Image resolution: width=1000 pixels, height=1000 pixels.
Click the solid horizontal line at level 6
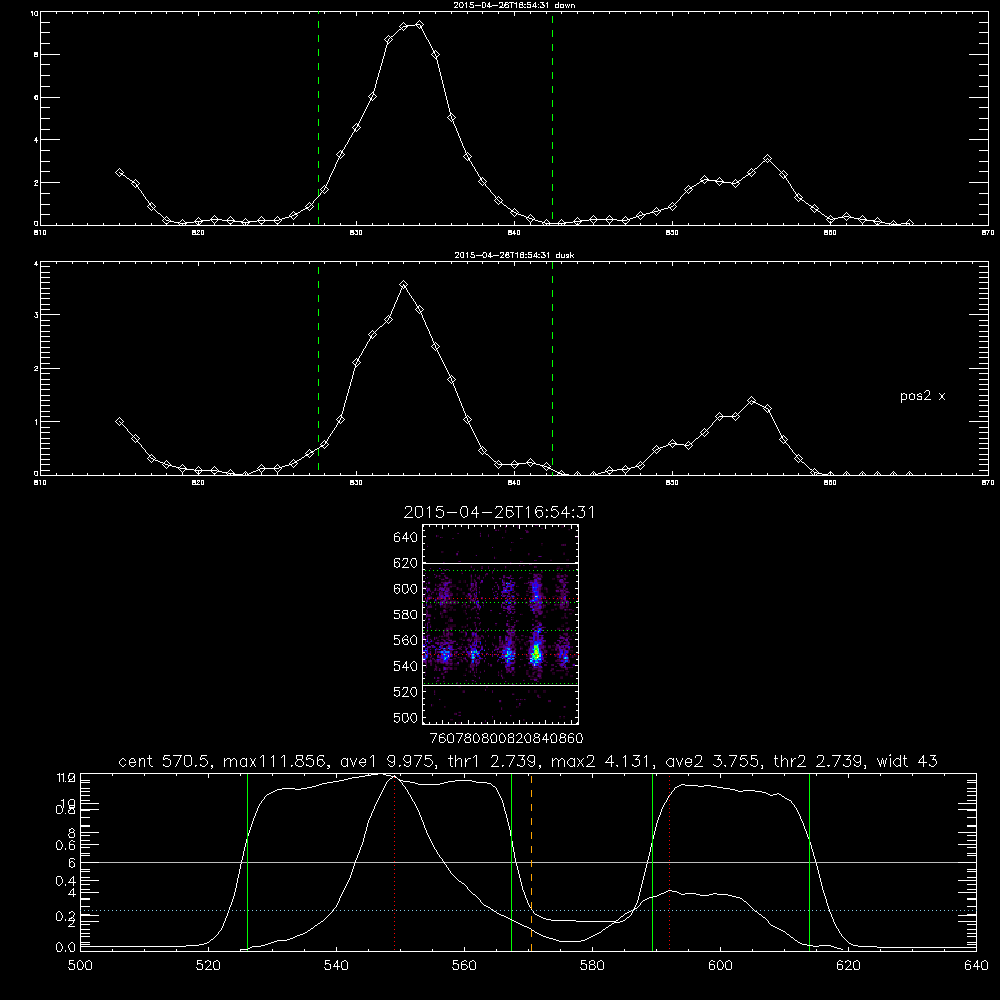point(528,862)
